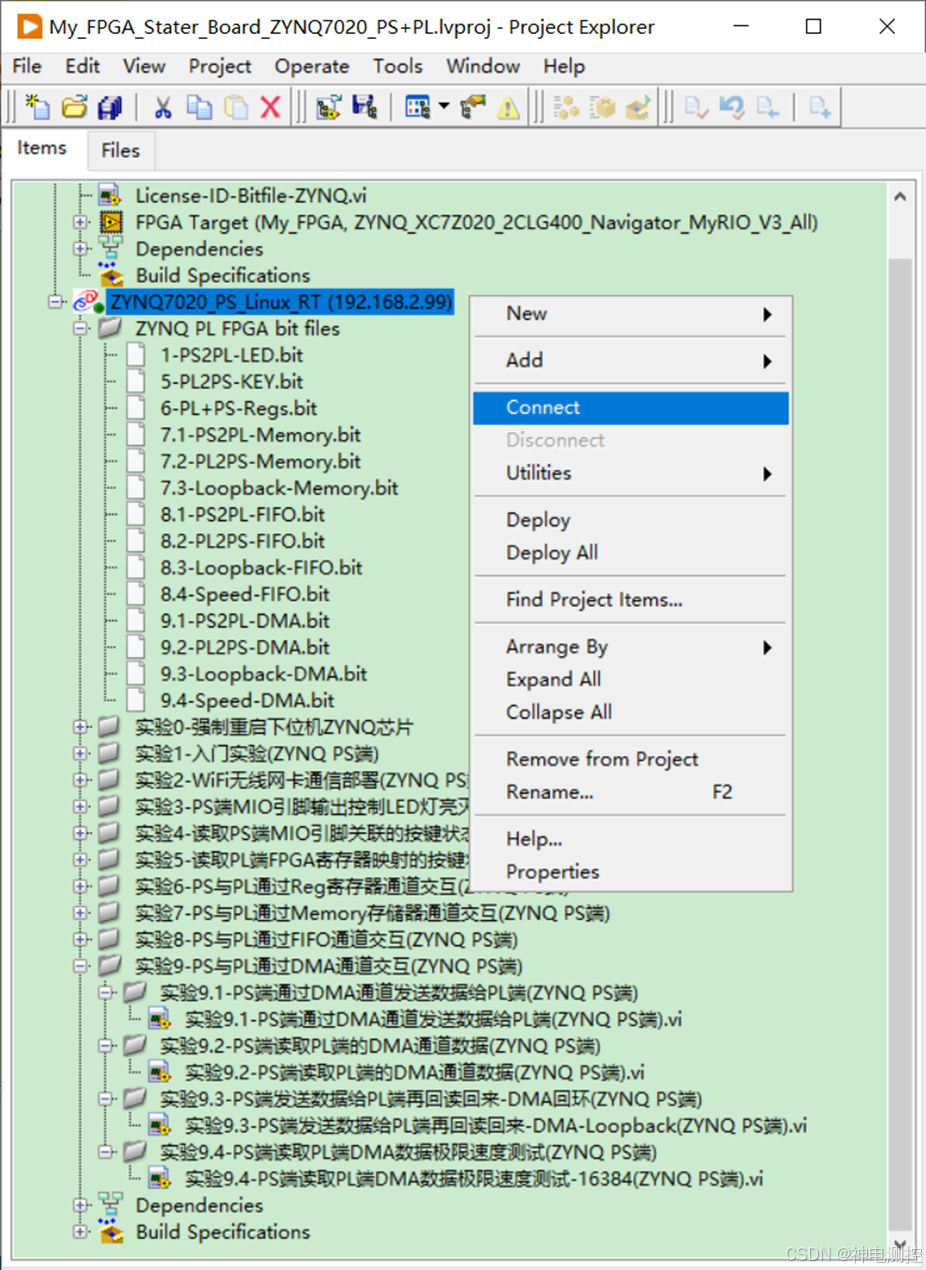This screenshot has height=1270, width=926.
Task: Click the red X Delete toolbar icon
Action: click(270, 107)
